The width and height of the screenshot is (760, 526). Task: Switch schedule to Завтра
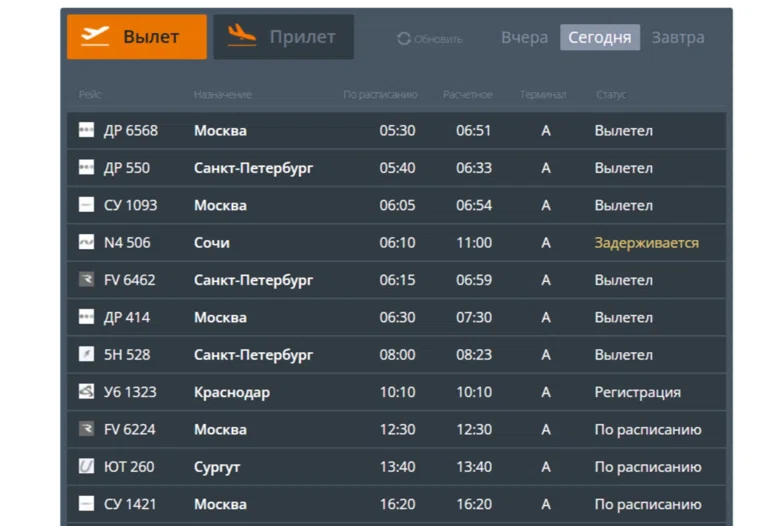click(x=677, y=38)
